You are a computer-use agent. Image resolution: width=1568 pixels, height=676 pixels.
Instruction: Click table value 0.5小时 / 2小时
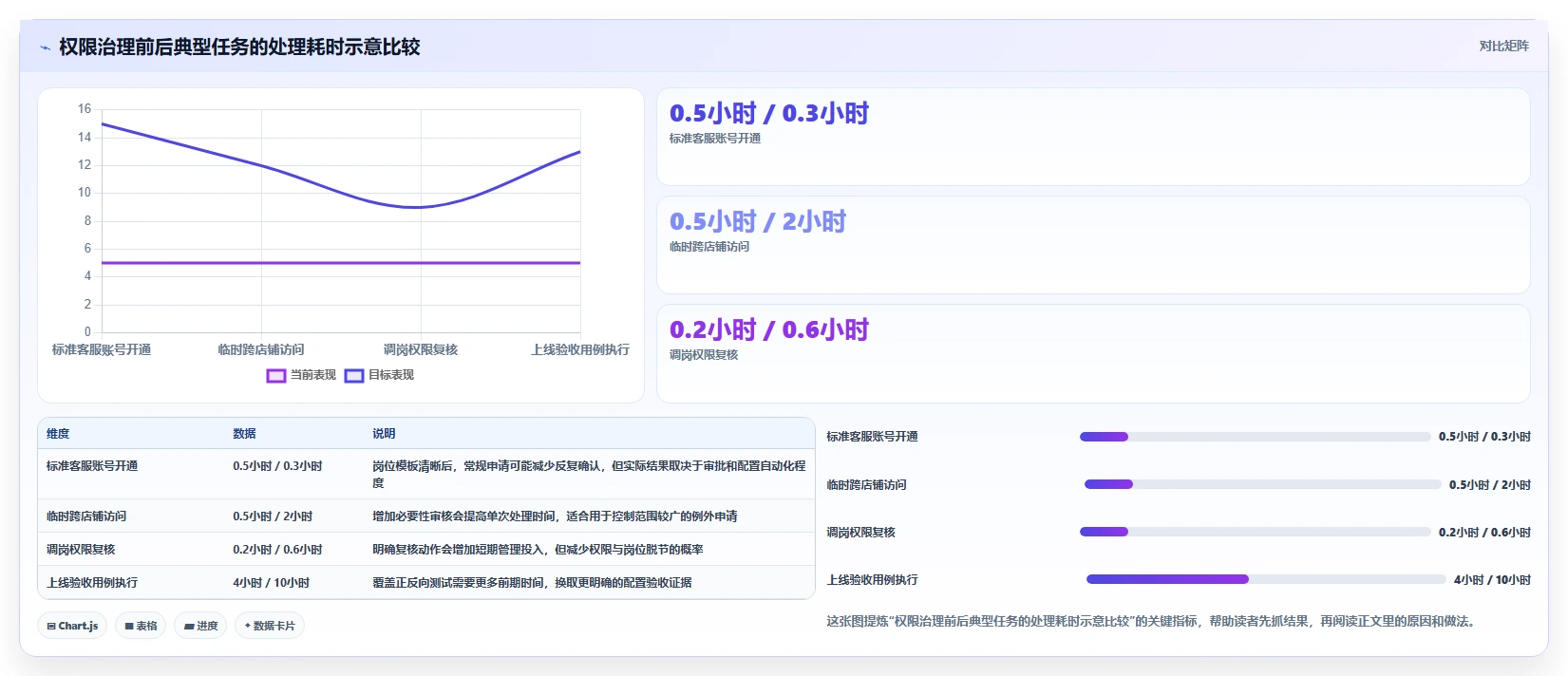pyautogui.click(x=273, y=516)
